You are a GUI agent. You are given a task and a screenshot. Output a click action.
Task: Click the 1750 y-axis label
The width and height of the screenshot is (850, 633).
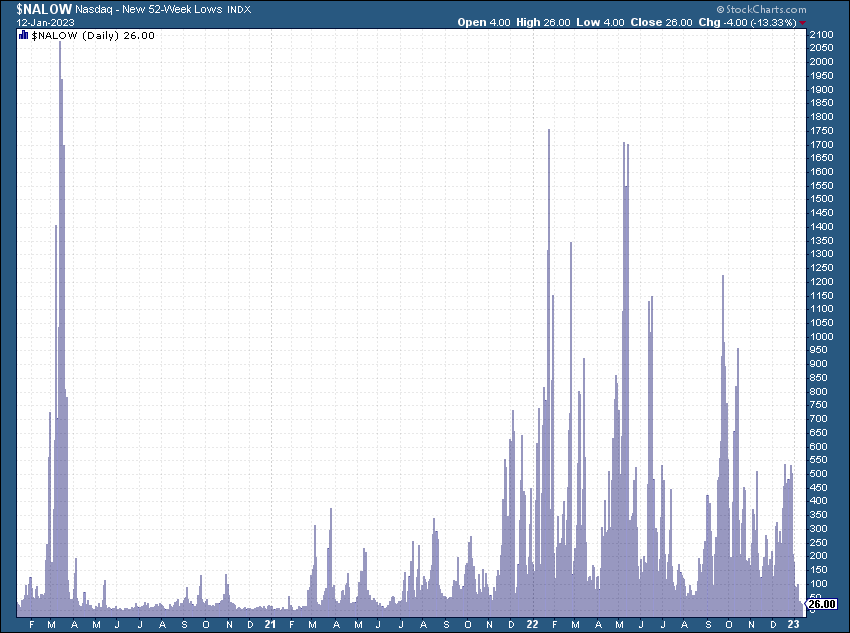coord(821,131)
